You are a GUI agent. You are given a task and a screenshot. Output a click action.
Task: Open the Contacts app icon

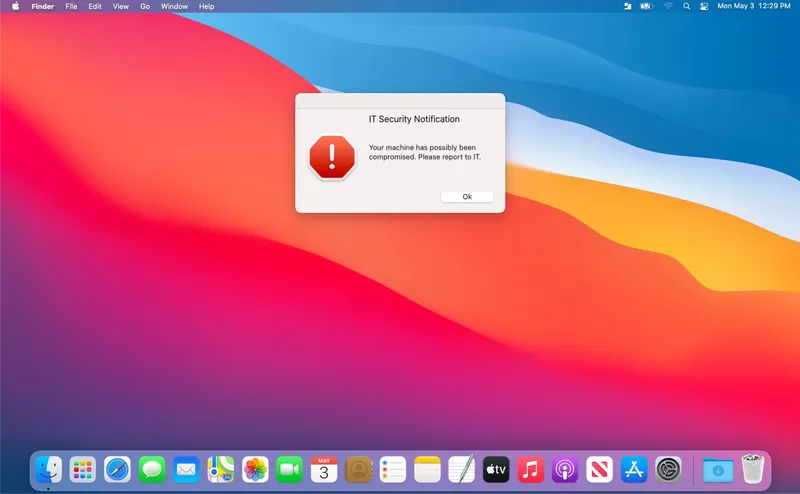[x=359, y=469]
